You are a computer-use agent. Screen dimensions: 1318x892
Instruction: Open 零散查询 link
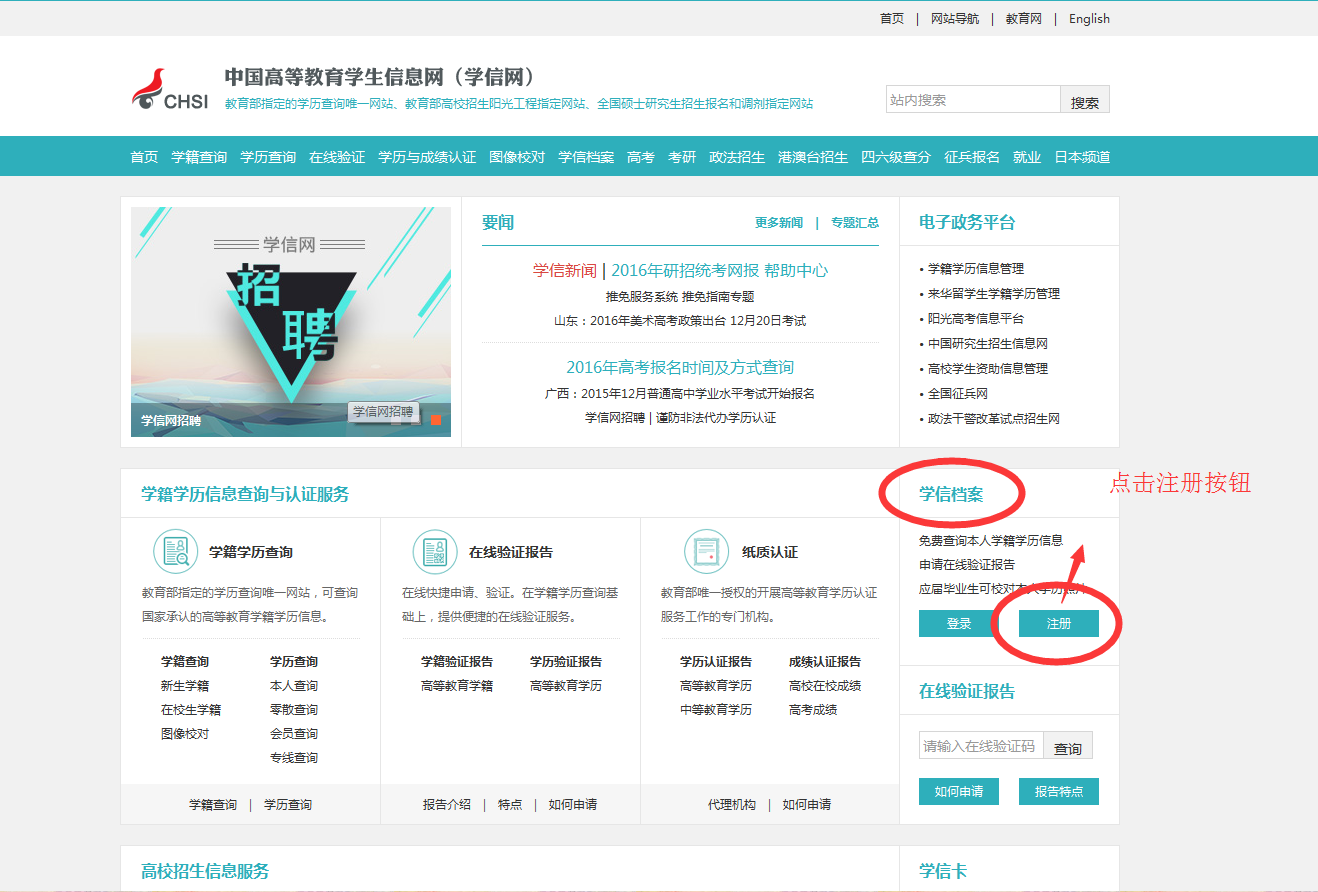[x=294, y=710]
